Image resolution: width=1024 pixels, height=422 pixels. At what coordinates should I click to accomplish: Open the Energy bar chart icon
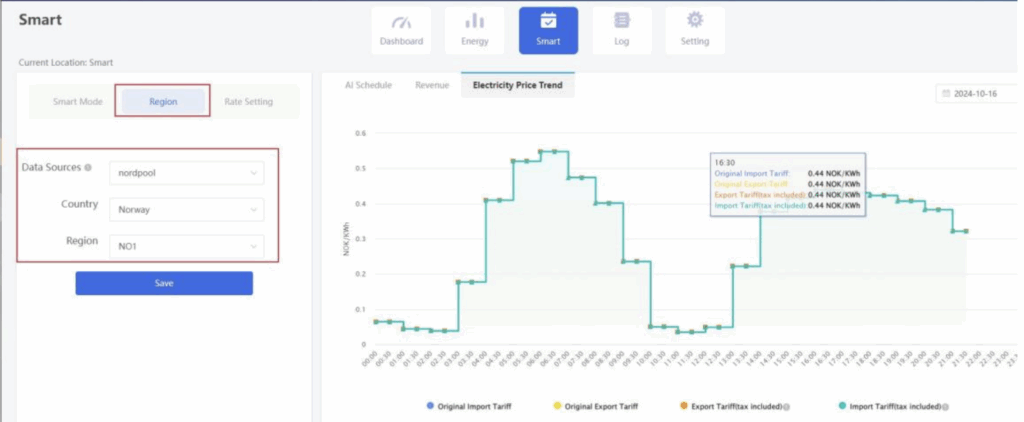click(475, 22)
